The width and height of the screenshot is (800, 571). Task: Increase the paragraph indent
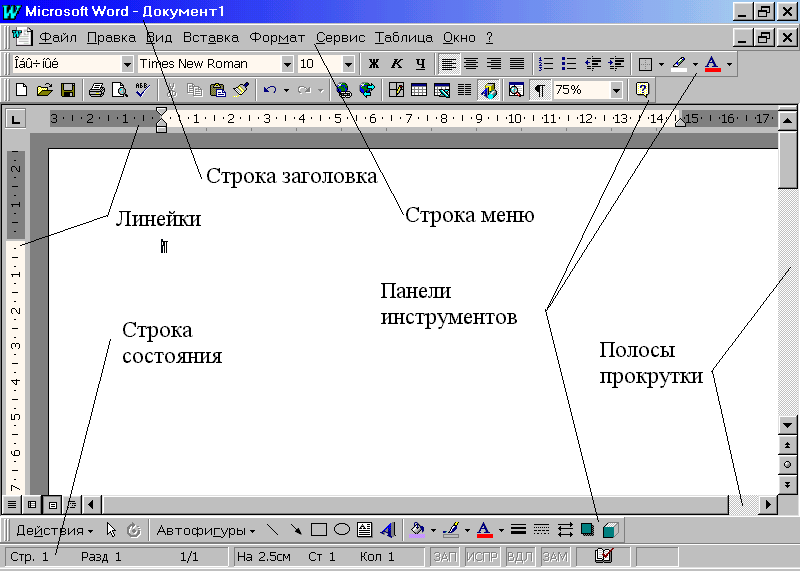point(616,64)
